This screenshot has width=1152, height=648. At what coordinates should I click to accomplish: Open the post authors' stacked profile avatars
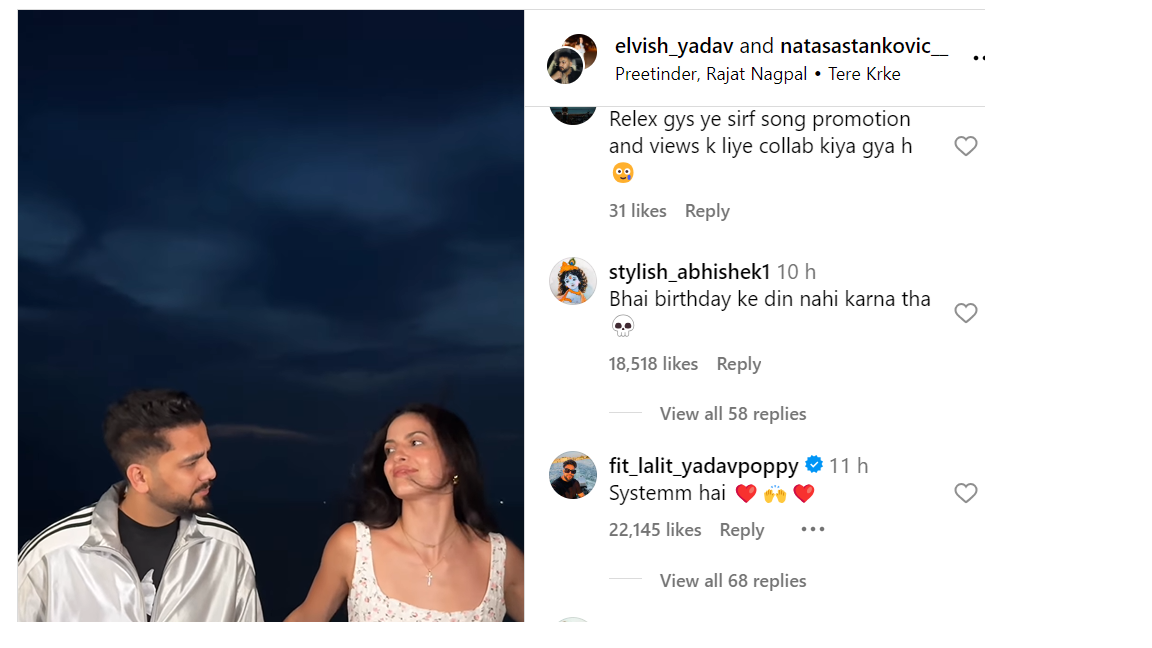[572, 59]
